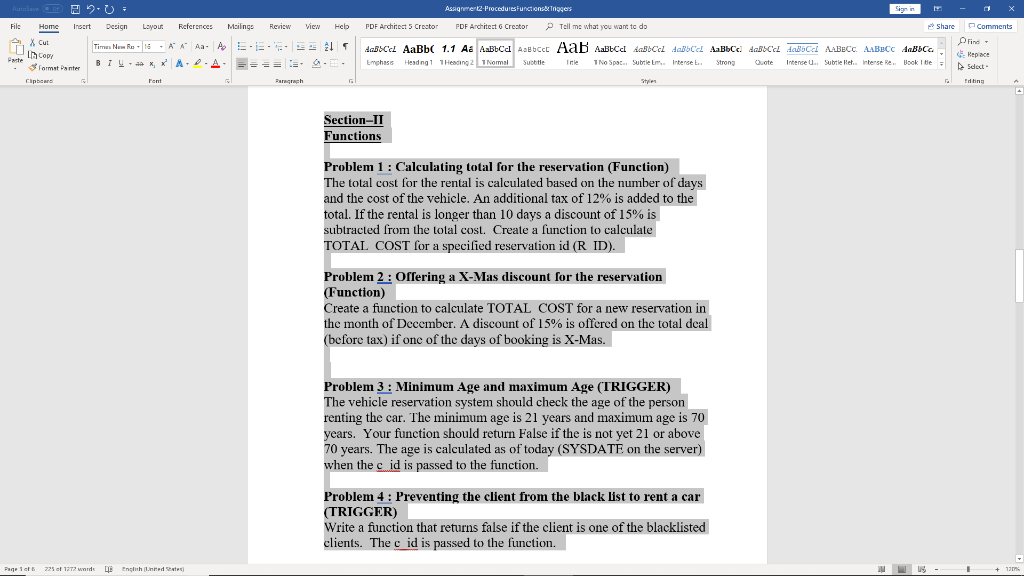Image resolution: width=1024 pixels, height=576 pixels.
Task: Apply strikethrough formatting
Action: pos(139,63)
